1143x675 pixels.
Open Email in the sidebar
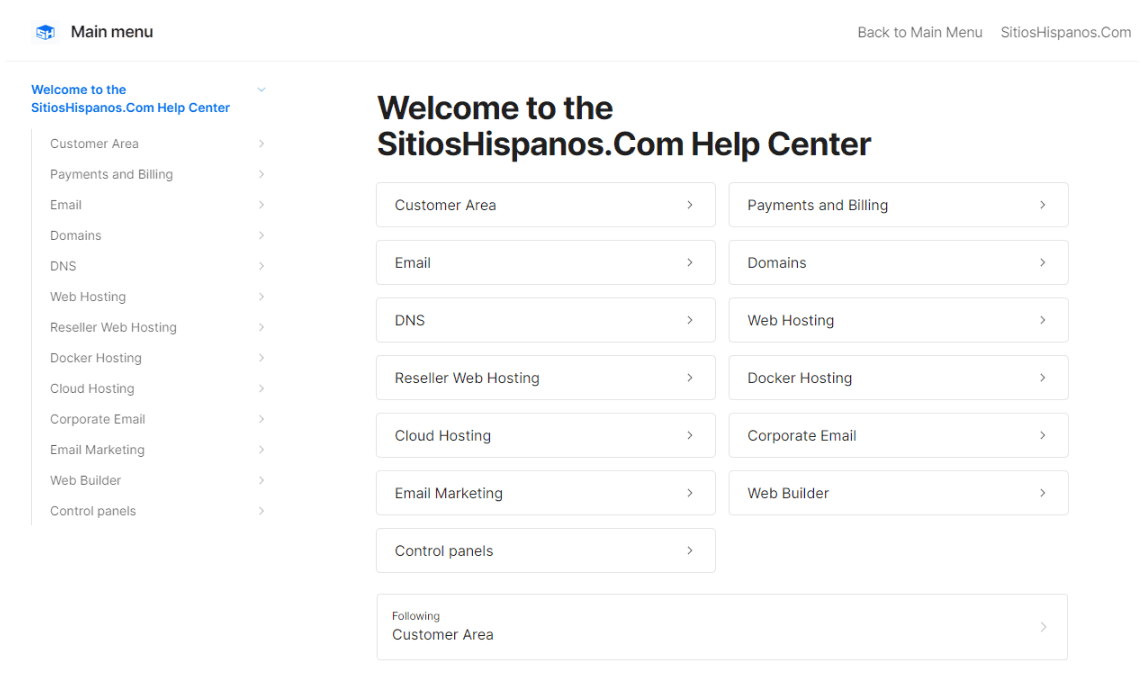point(66,205)
